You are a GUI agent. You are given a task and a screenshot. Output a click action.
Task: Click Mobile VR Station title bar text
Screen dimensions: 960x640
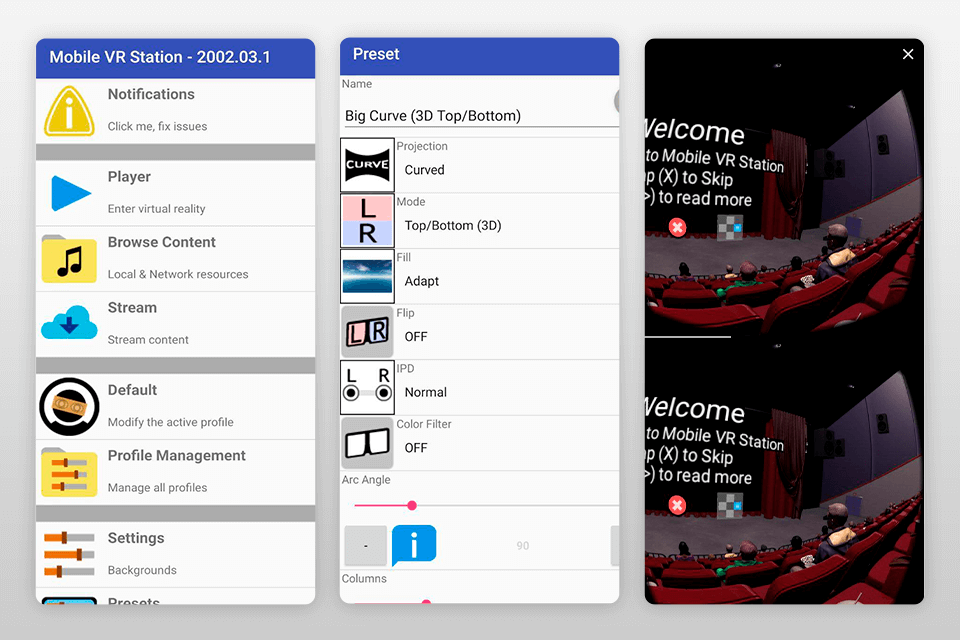[x=160, y=57]
